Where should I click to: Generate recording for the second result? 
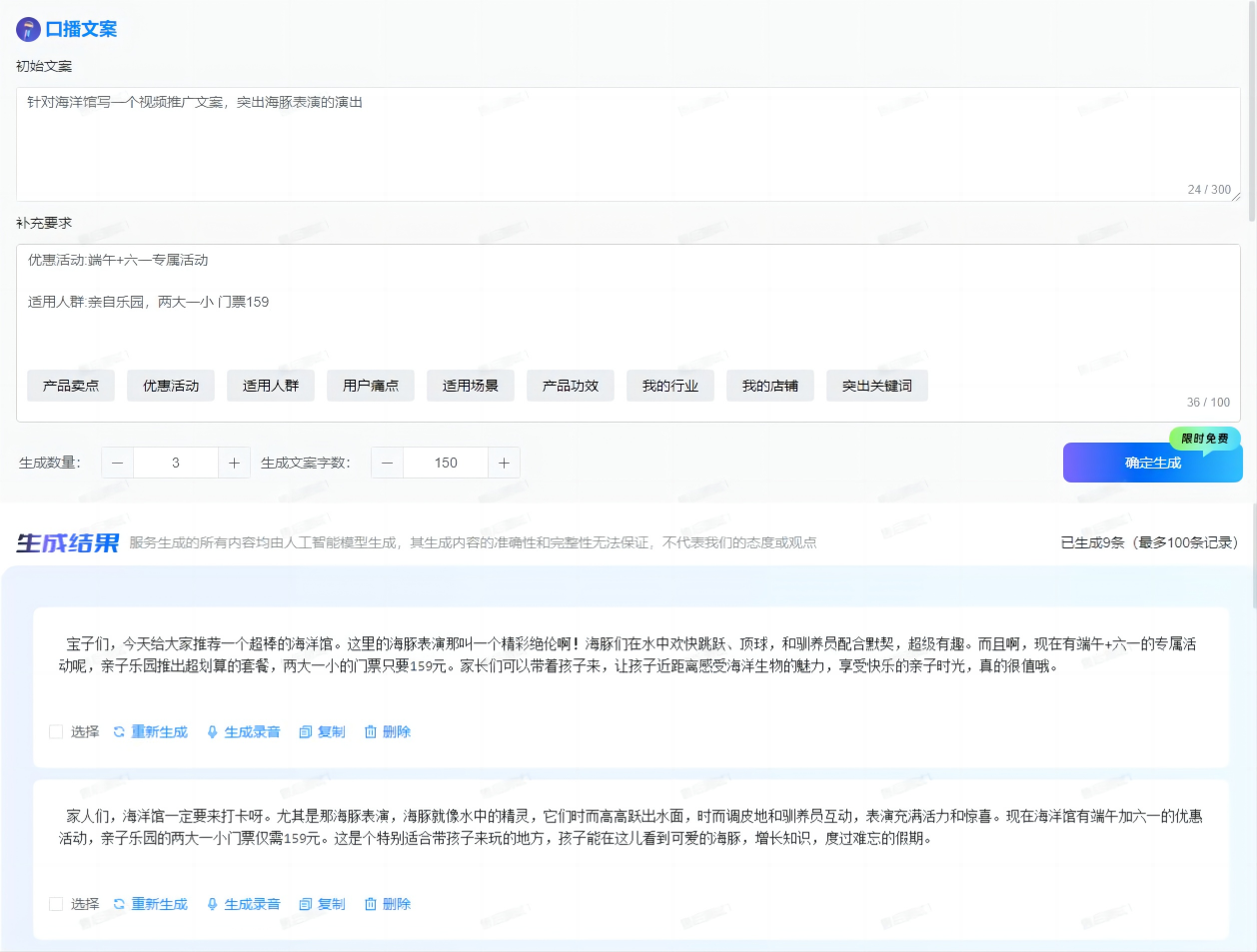tap(243, 904)
